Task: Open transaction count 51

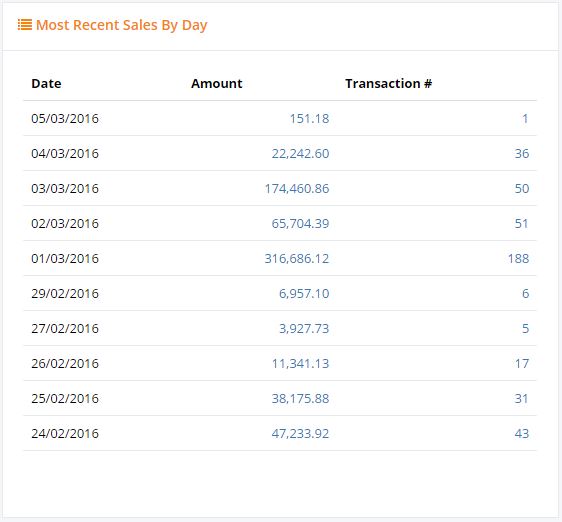Action: [x=522, y=224]
